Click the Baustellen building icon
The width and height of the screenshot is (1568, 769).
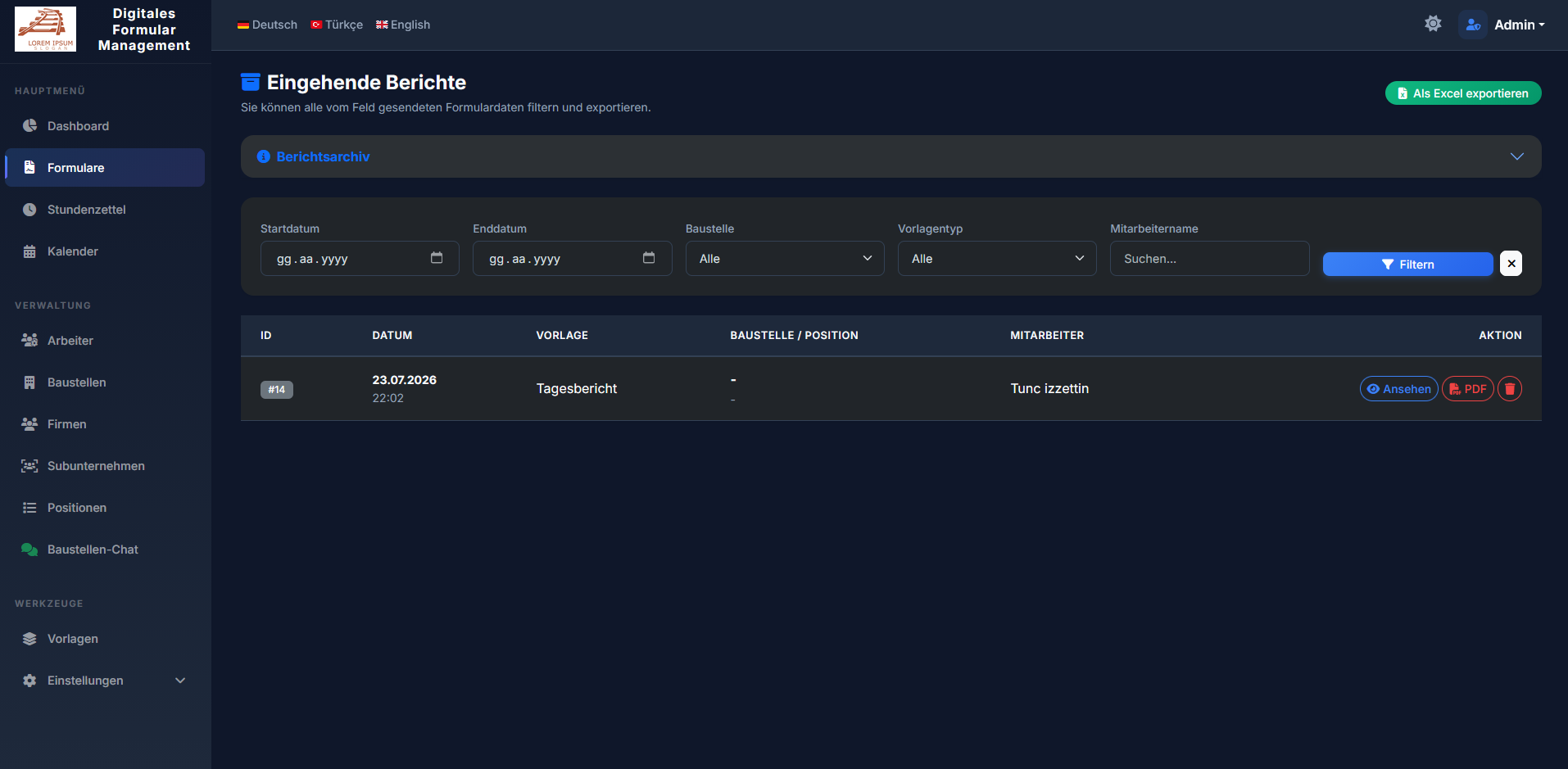point(29,382)
